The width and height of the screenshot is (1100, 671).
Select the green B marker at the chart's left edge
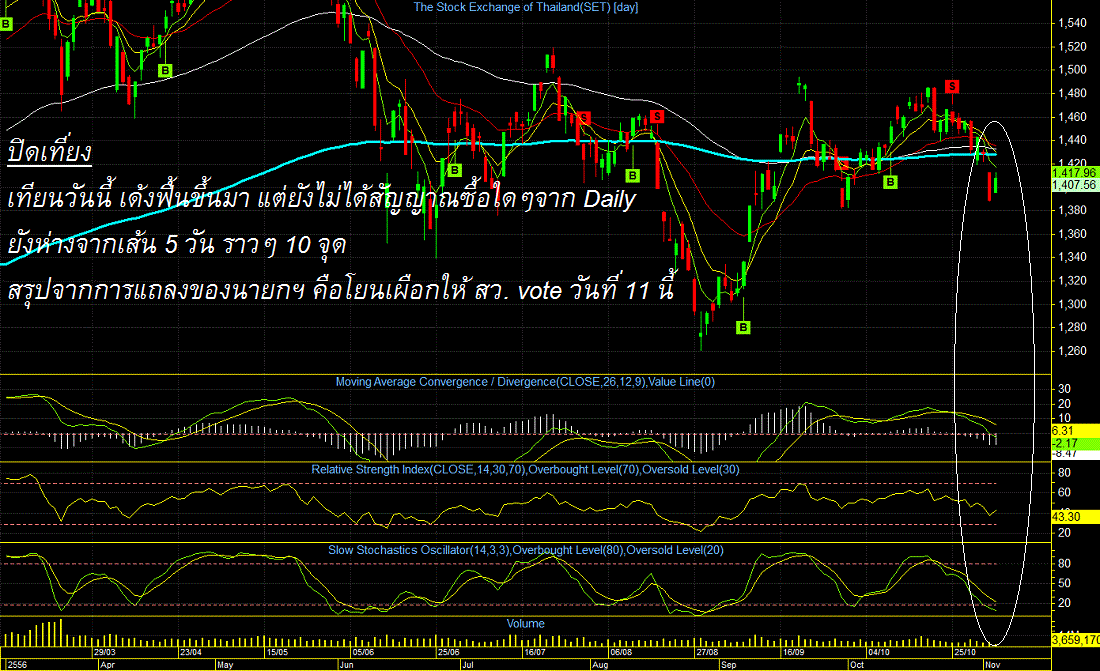tap(6, 24)
